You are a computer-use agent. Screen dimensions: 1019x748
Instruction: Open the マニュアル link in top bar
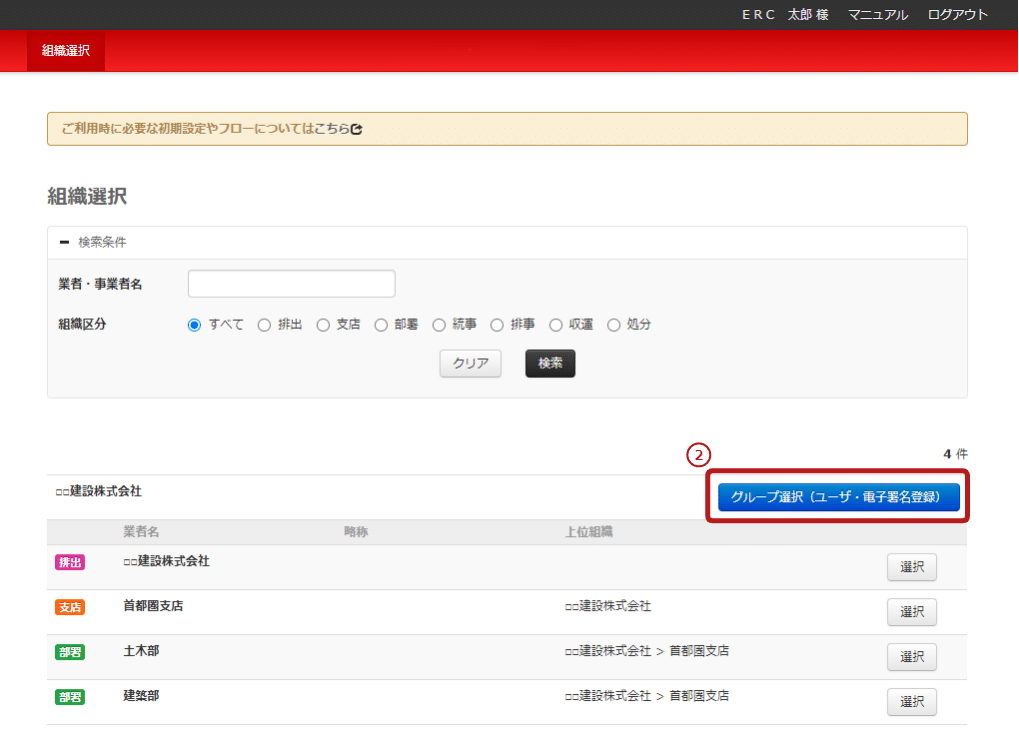878,15
